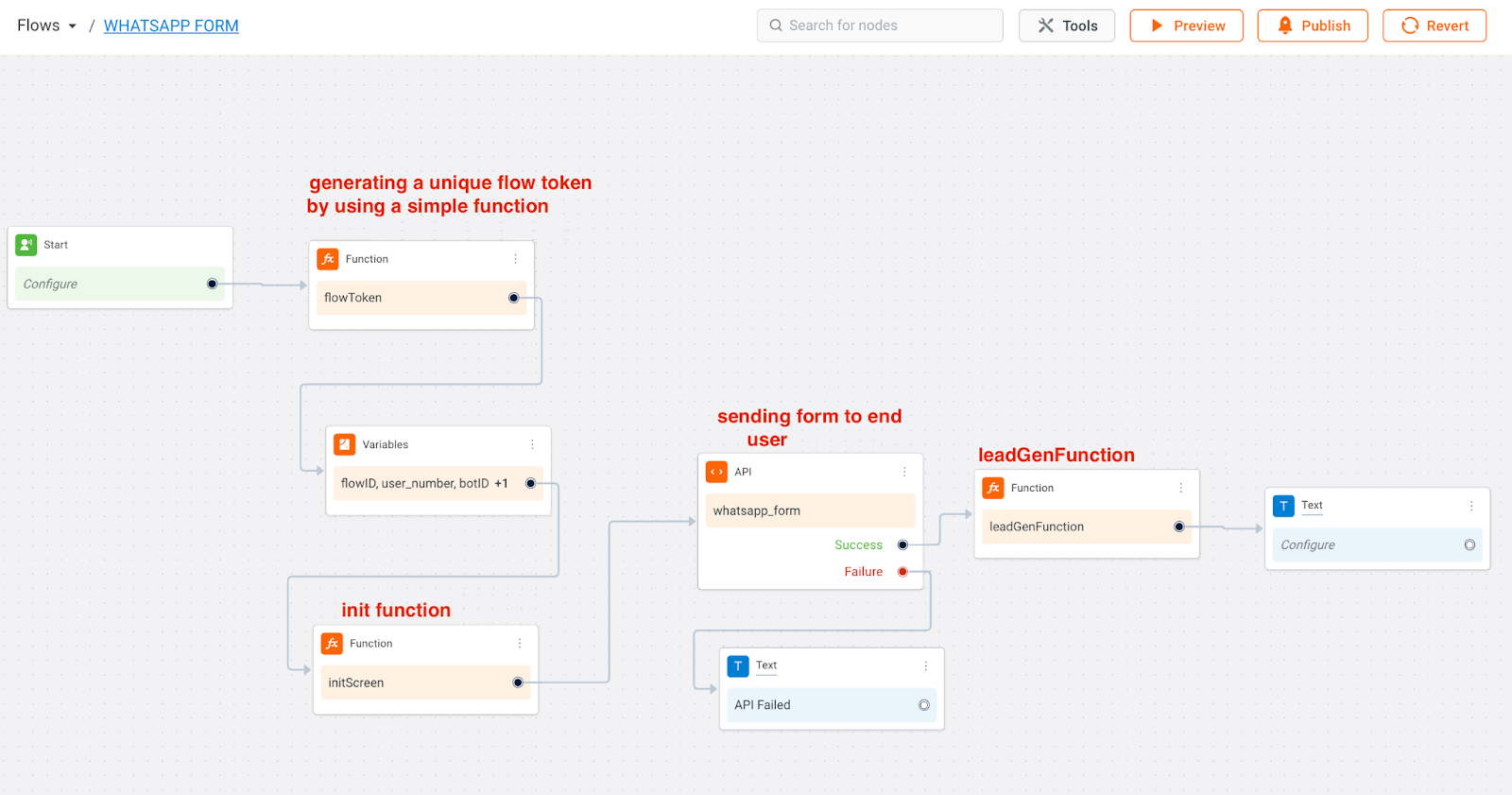Image resolution: width=1512 pixels, height=795 pixels.
Task: Click the flowToken Function node fx icon
Action: pyautogui.click(x=328, y=259)
